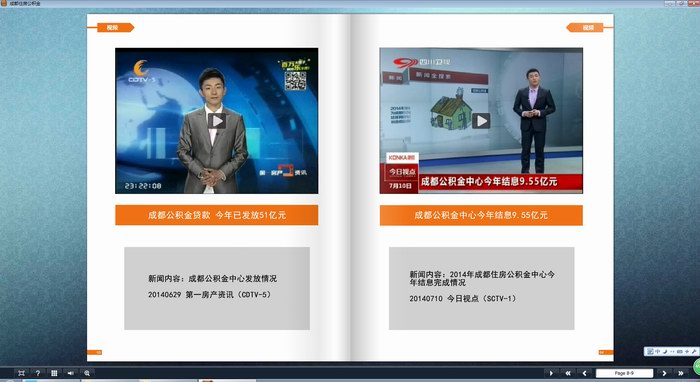The image size is (700, 382).
Task: Mute the flipbook sound
Action: click(71, 373)
